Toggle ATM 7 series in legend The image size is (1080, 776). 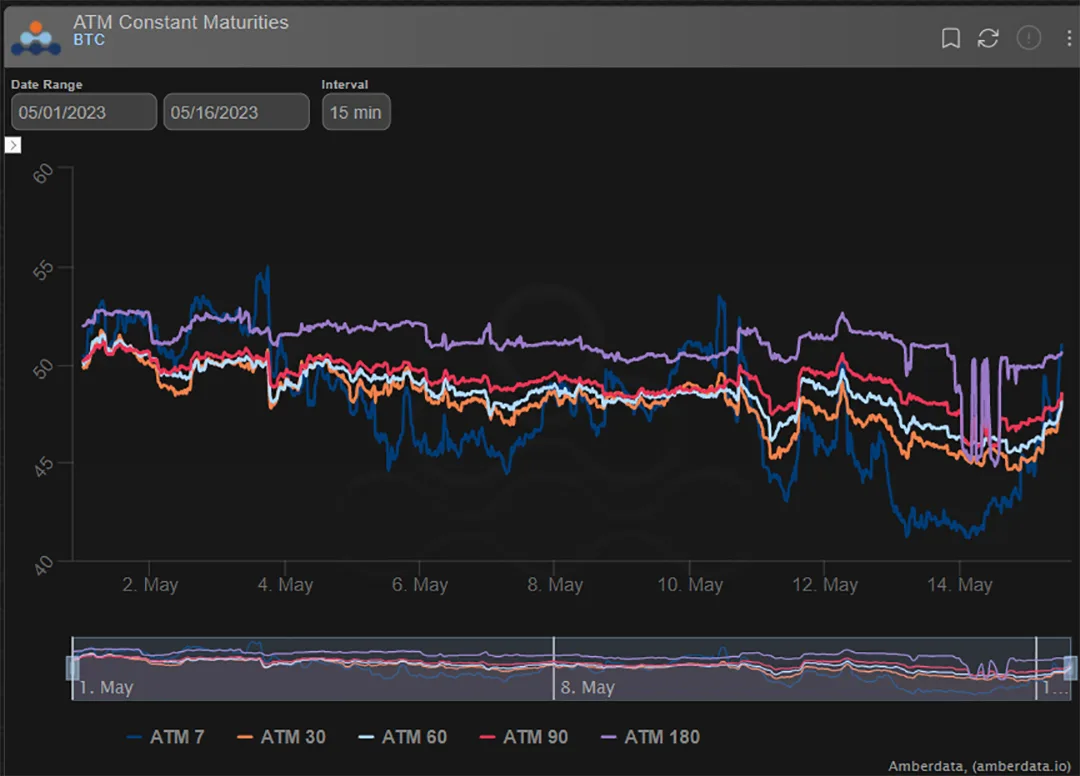click(166, 737)
